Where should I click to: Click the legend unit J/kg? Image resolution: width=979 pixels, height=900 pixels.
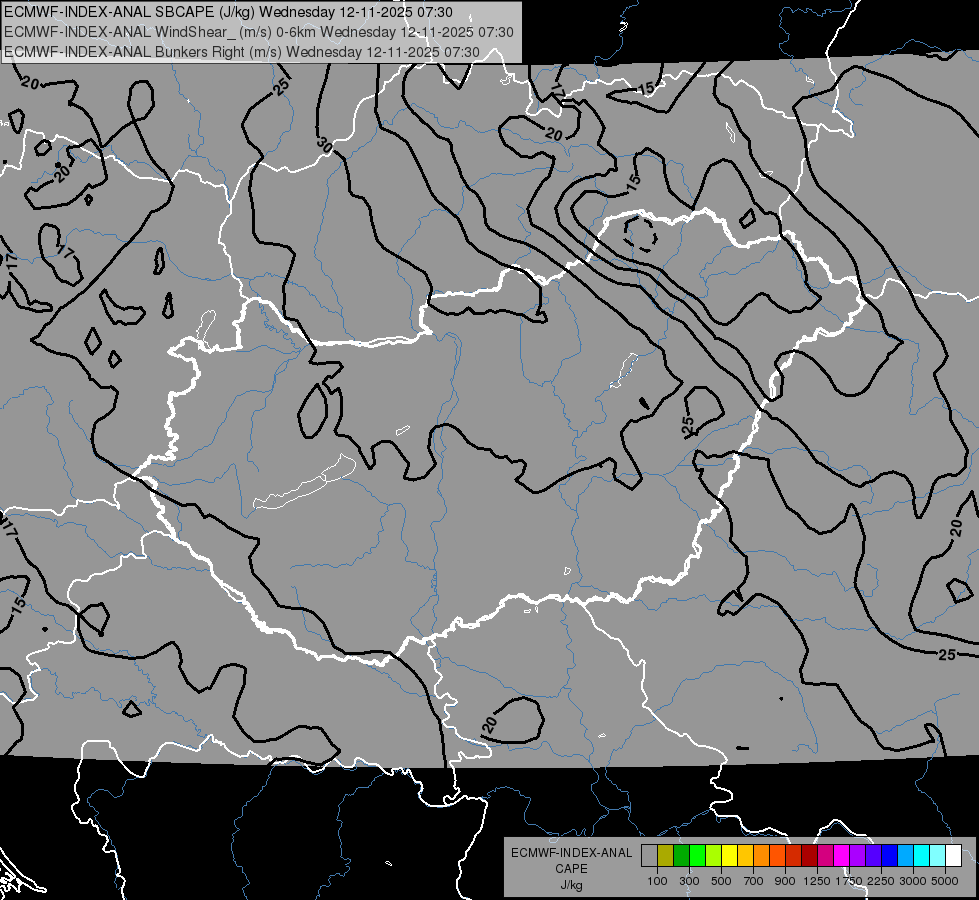click(x=571, y=885)
